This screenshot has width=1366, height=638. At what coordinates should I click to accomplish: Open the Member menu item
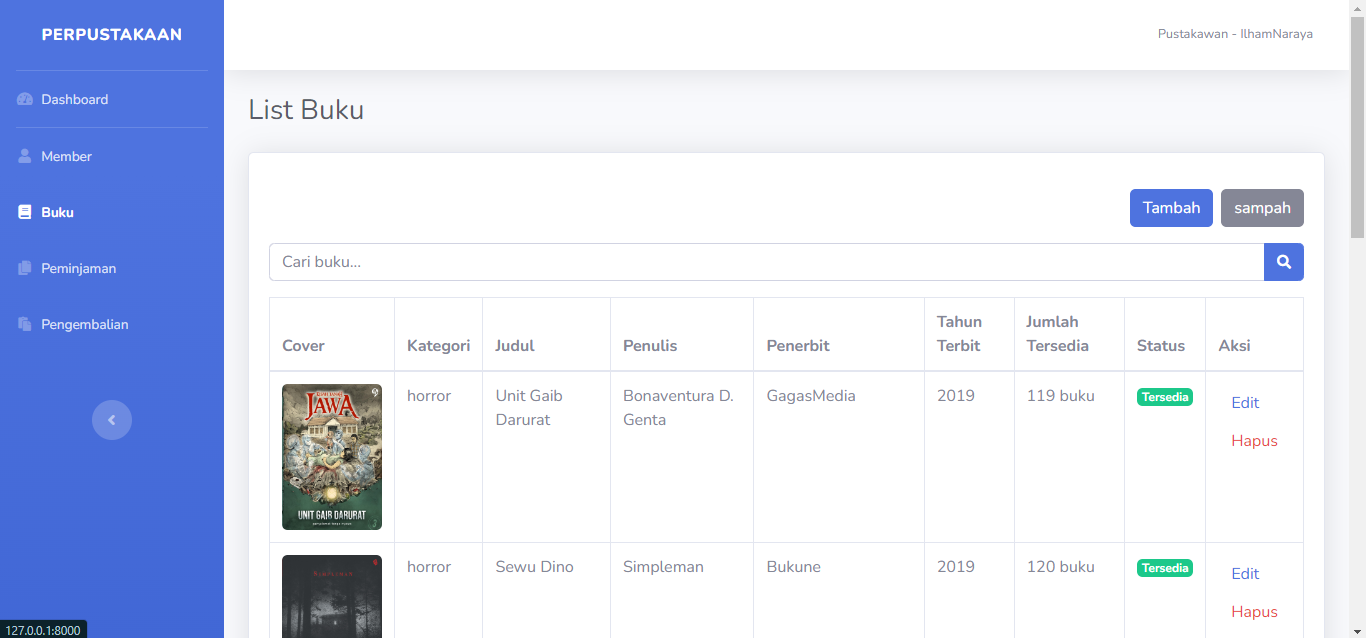click(x=112, y=156)
